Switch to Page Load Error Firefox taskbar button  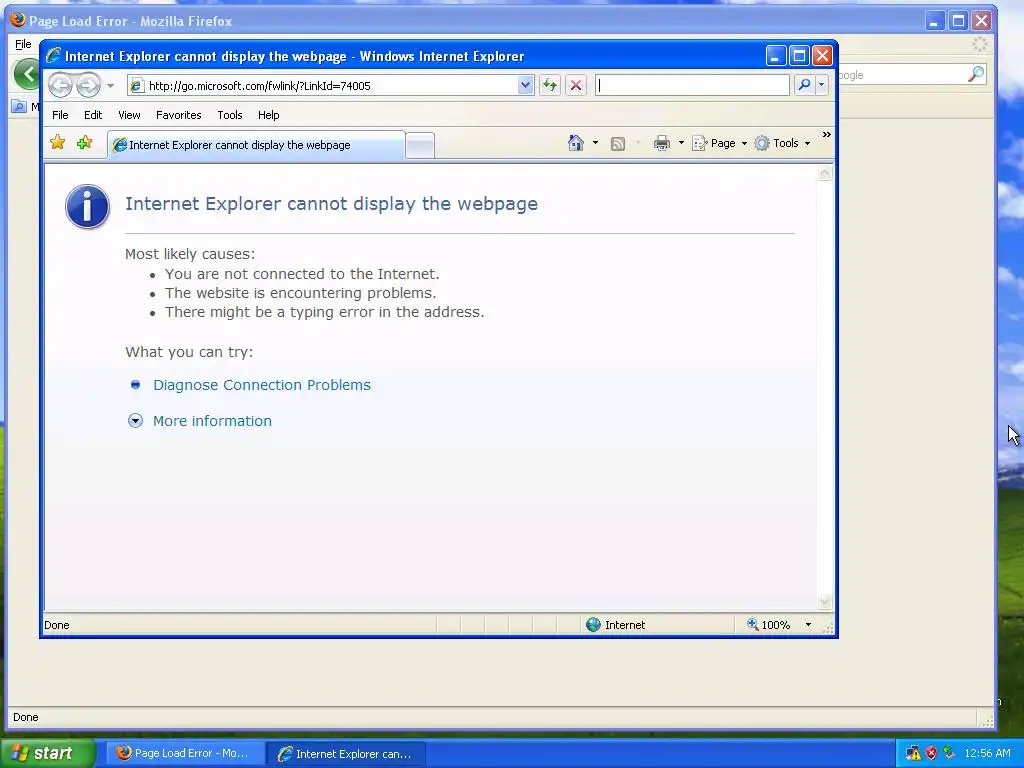click(184, 754)
